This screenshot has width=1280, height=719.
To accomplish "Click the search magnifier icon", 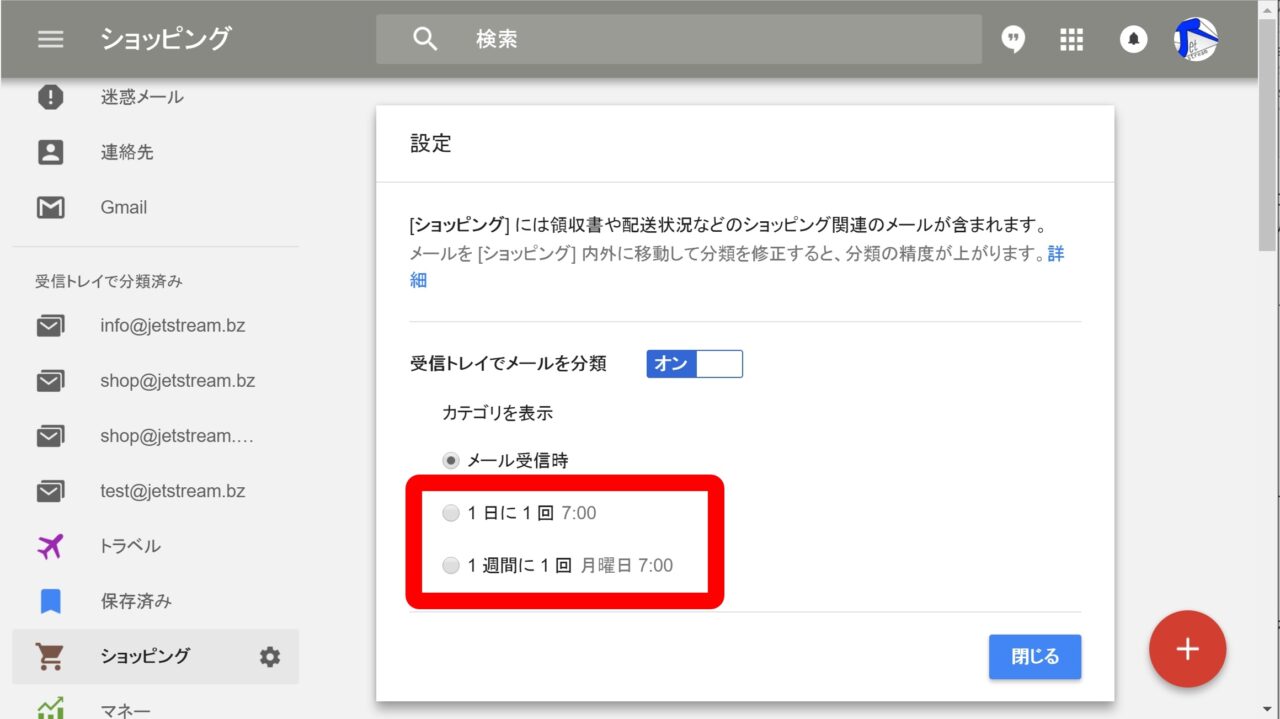I will 425,39.
